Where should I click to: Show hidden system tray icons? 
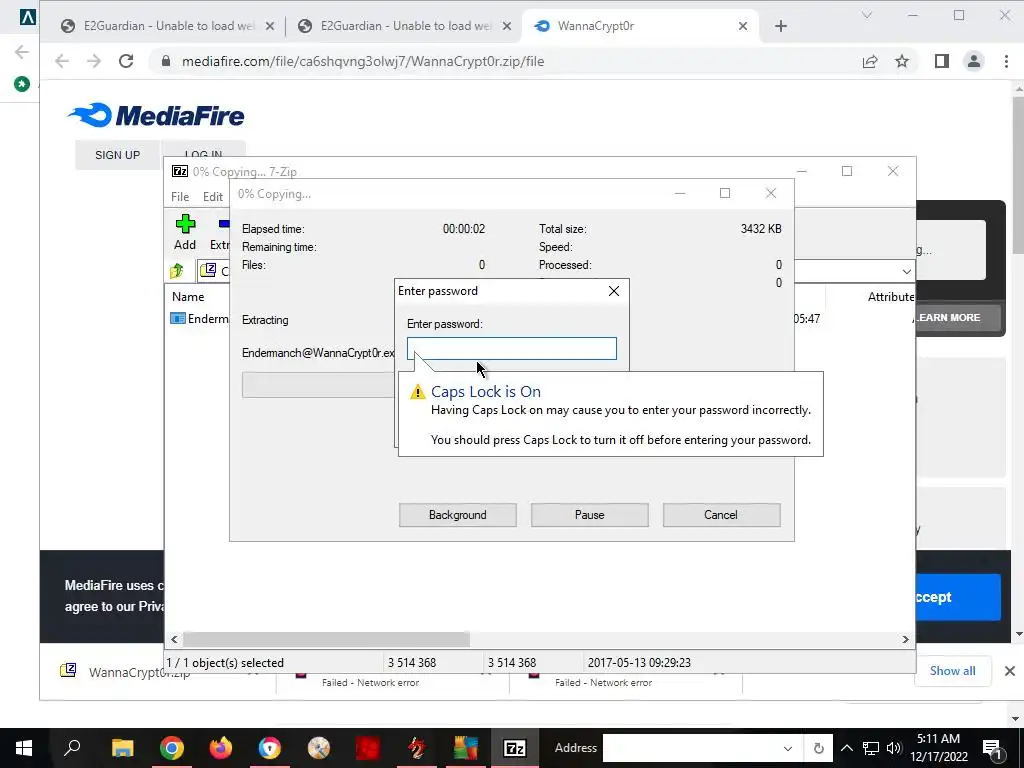(846, 748)
